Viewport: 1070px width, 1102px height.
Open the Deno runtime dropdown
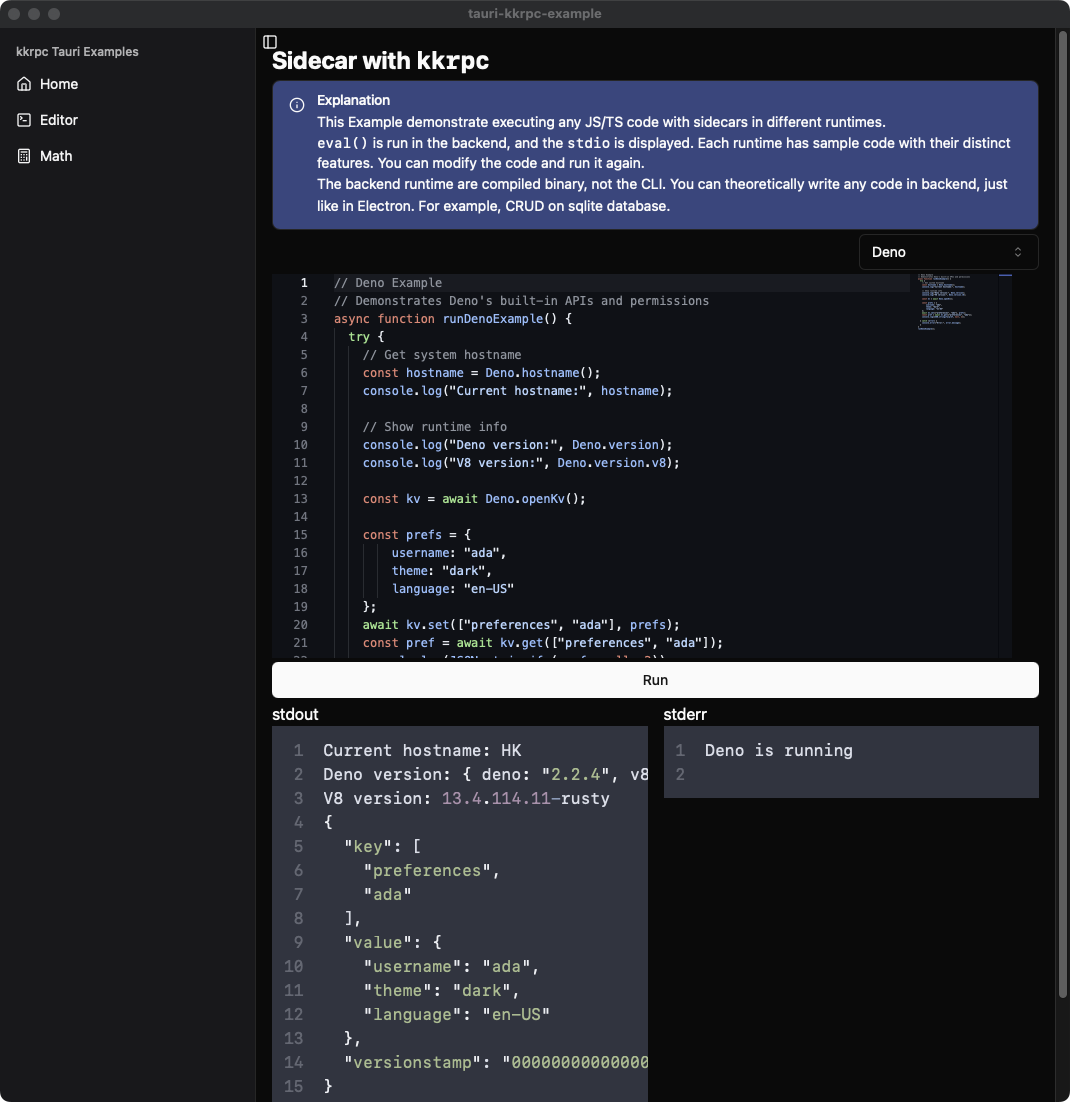(948, 252)
